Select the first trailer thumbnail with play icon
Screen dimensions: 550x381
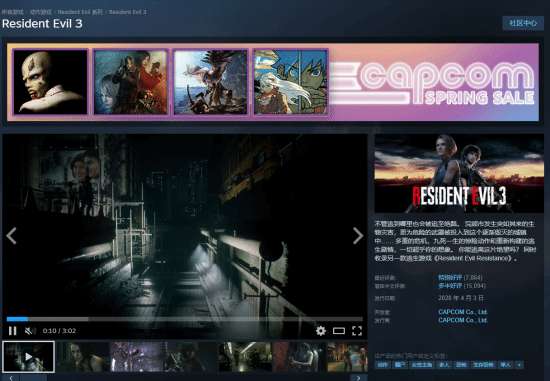28,356
